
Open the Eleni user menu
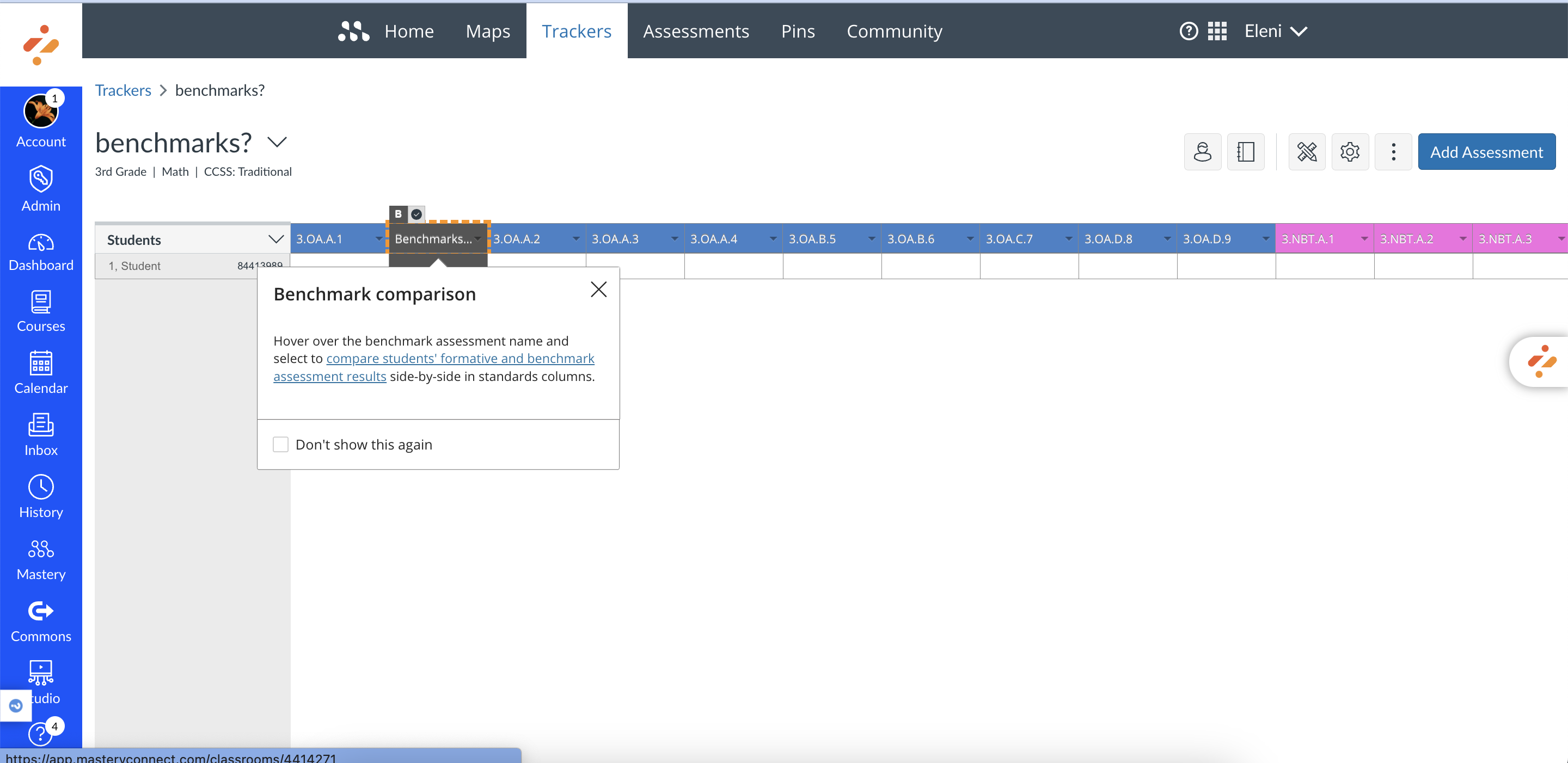click(1275, 31)
